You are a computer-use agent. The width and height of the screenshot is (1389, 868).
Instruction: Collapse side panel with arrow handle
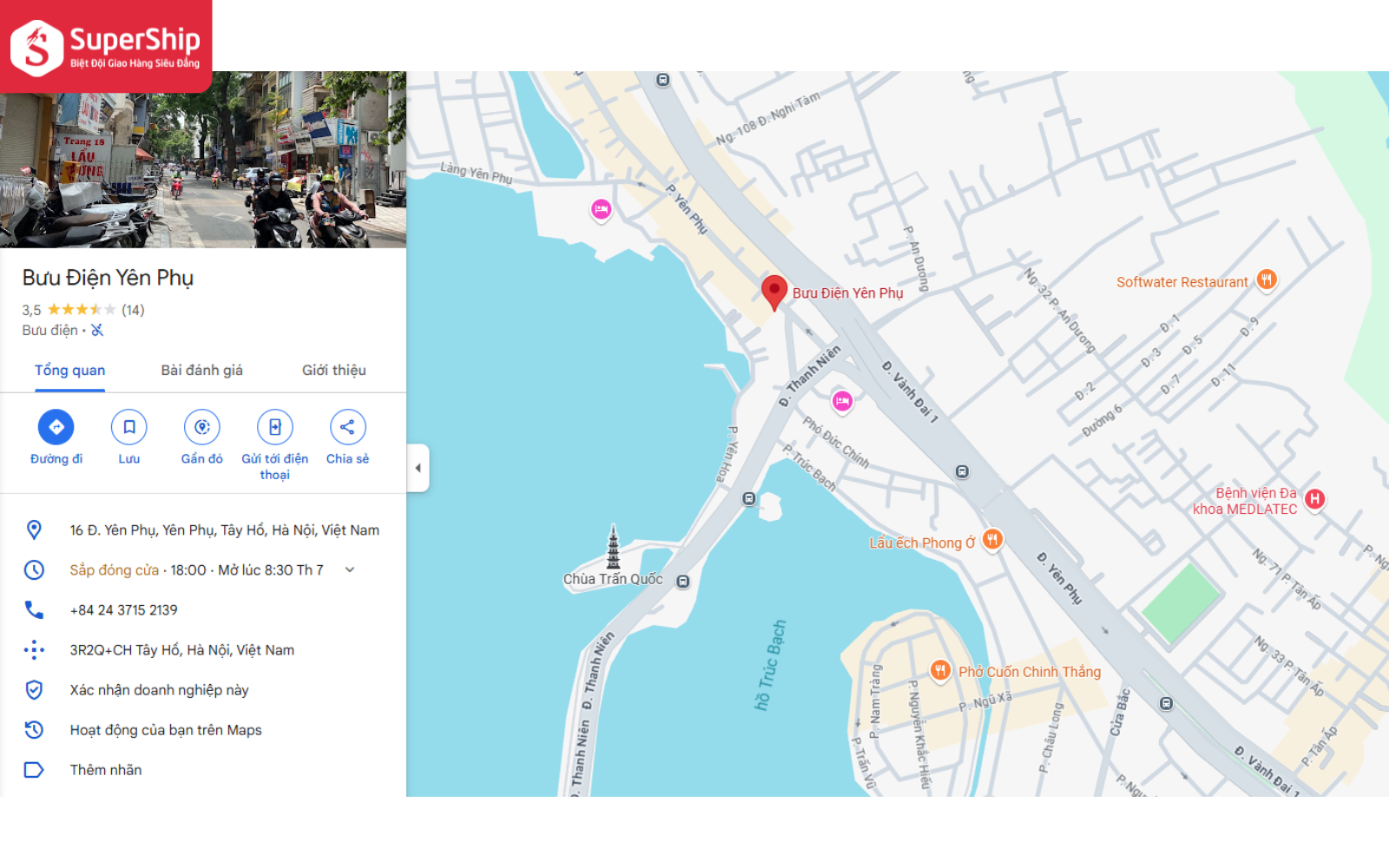(x=418, y=468)
